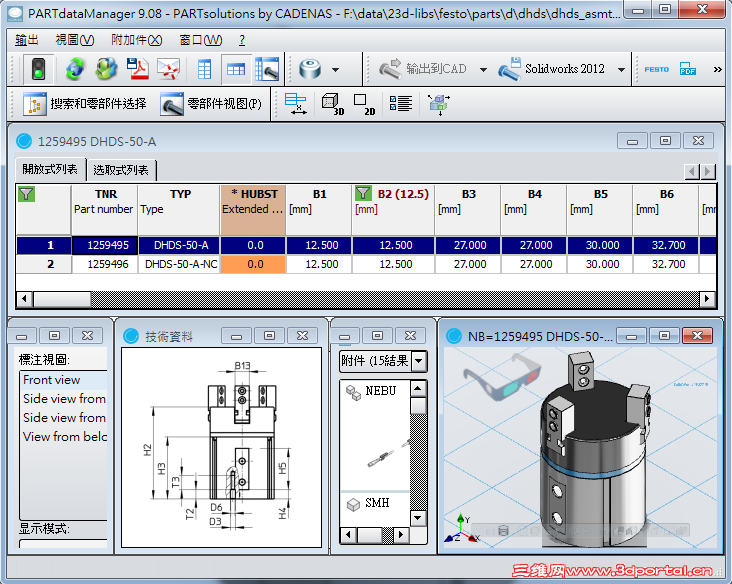
Task: Click the 輸出到CAD export button
Action: click(422, 69)
